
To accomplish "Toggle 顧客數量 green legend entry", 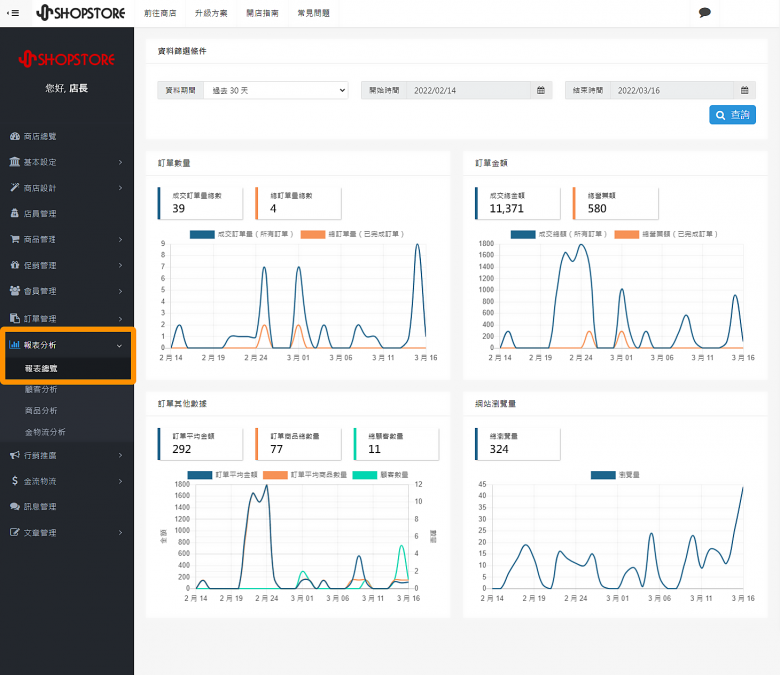I will (x=381, y=475).
